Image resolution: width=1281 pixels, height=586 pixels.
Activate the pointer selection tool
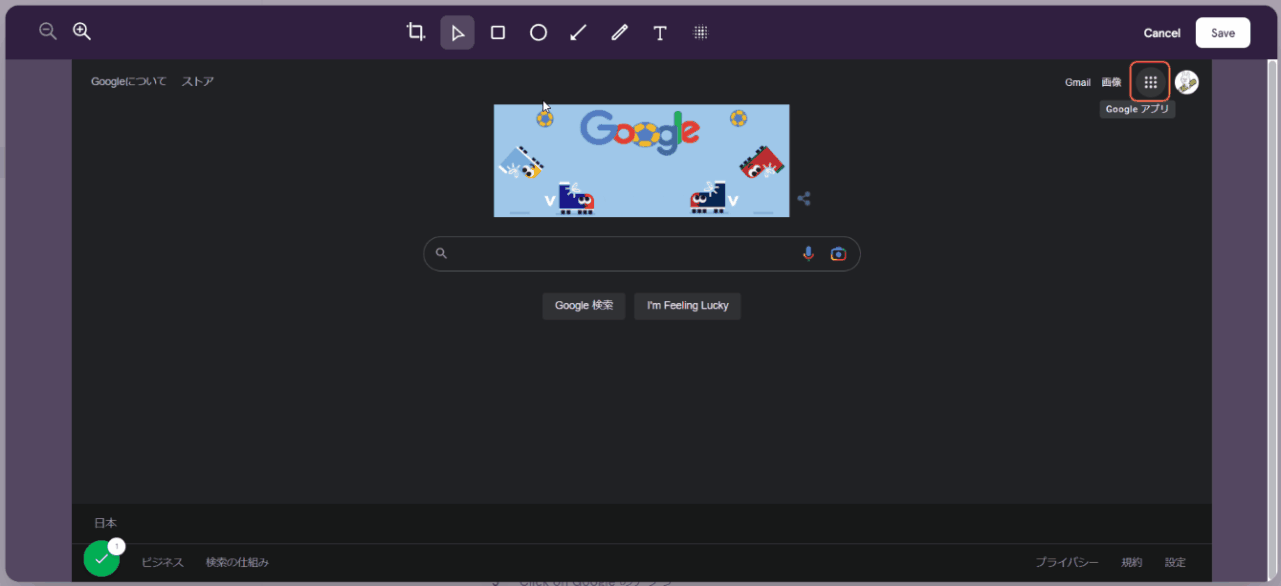pyautogui.click(x=457, y=33)
